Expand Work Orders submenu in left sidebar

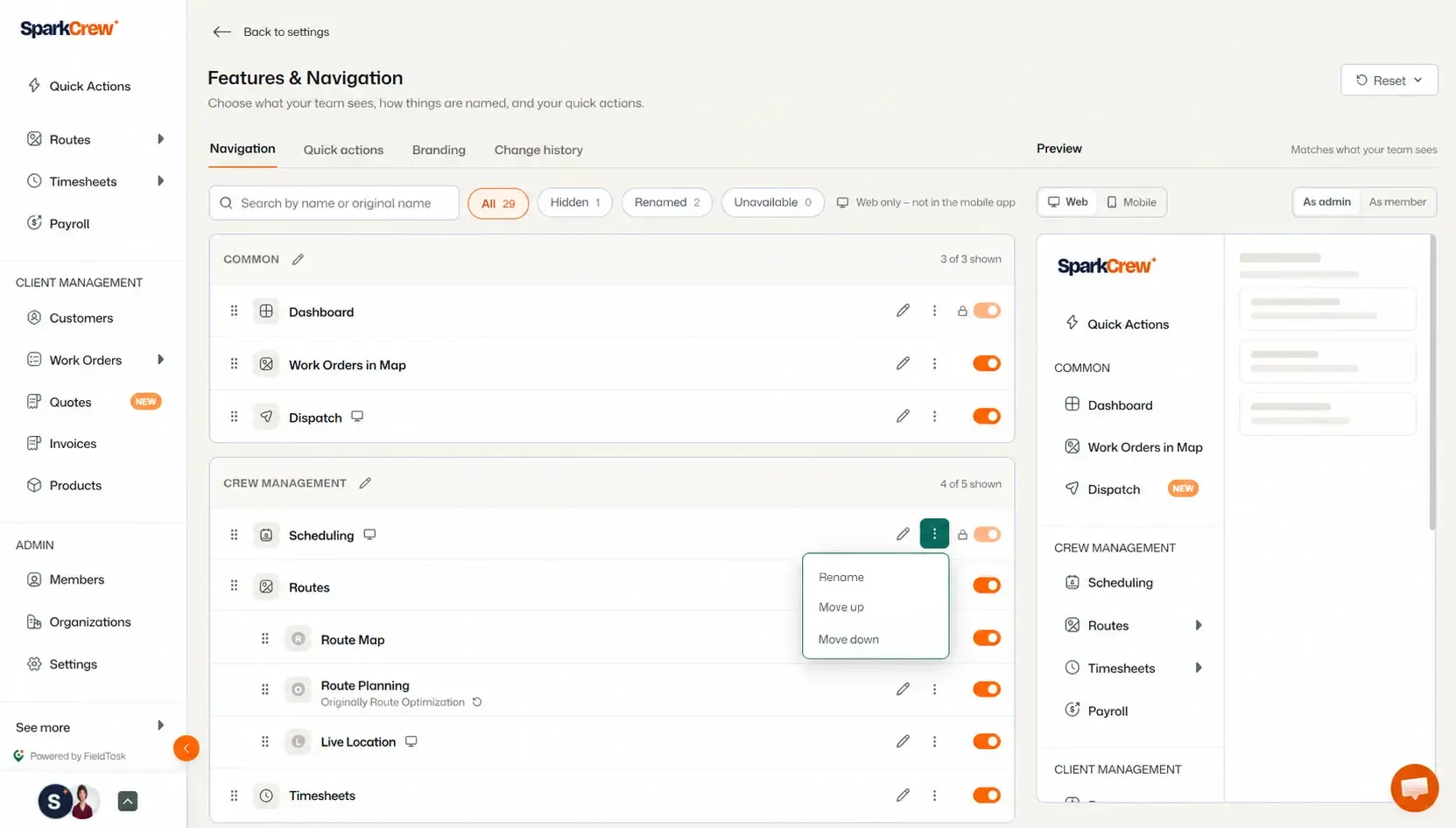pos(160,360)
